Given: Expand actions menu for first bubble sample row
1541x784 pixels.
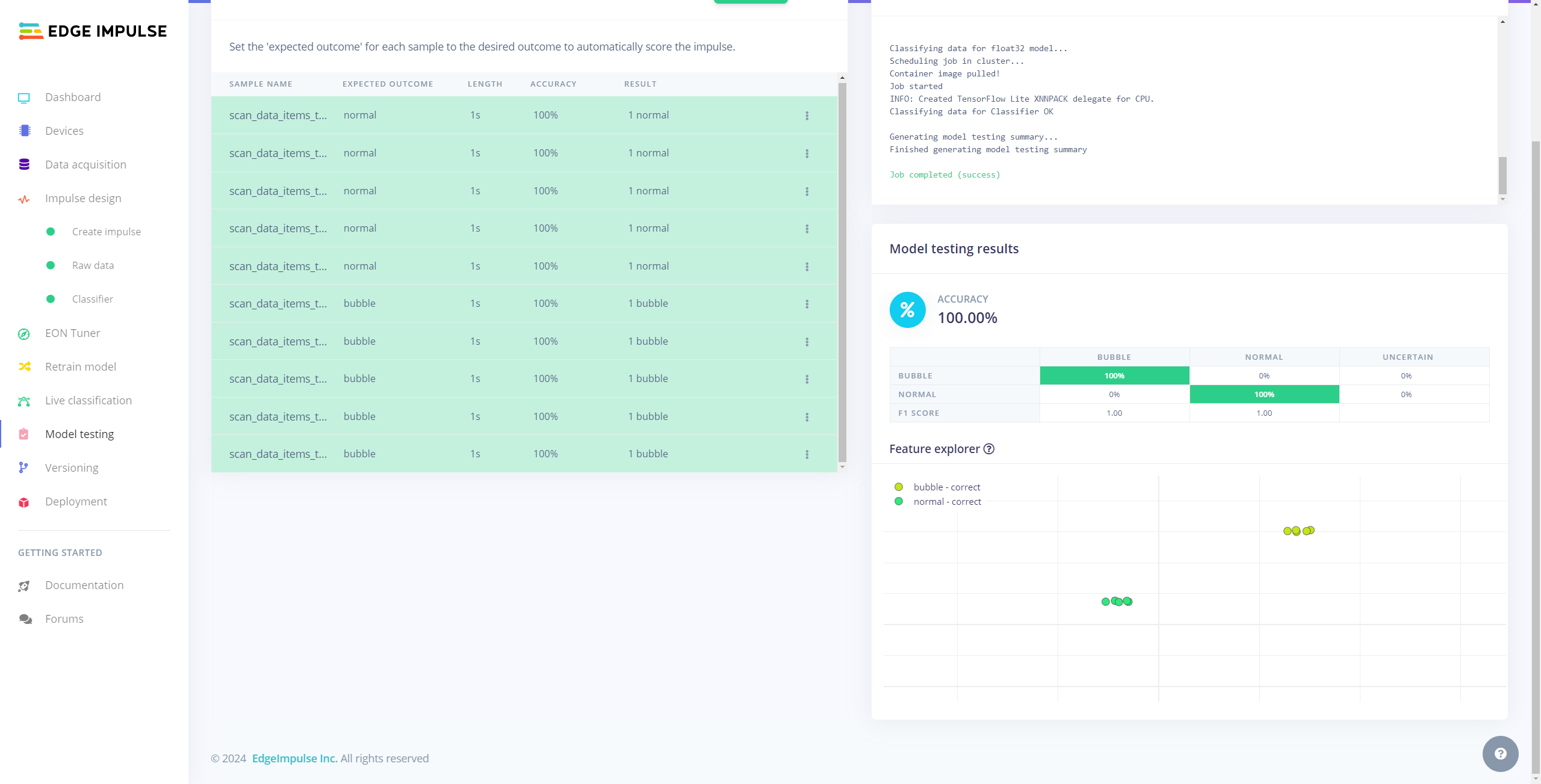Looking at the screenshot, I should pyautogui.click(x=807, y=304).
